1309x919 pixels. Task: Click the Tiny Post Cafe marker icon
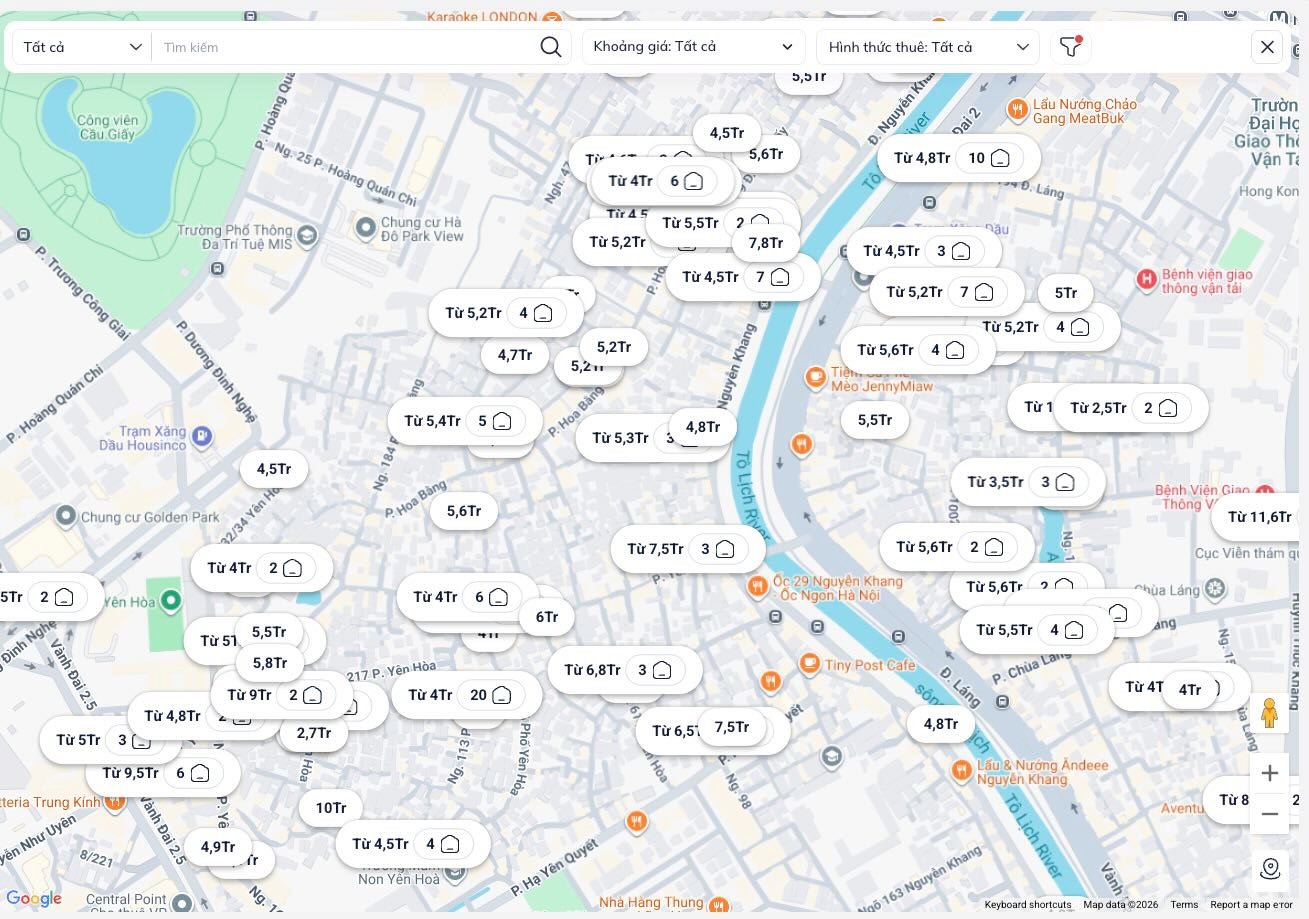point(809,663)
